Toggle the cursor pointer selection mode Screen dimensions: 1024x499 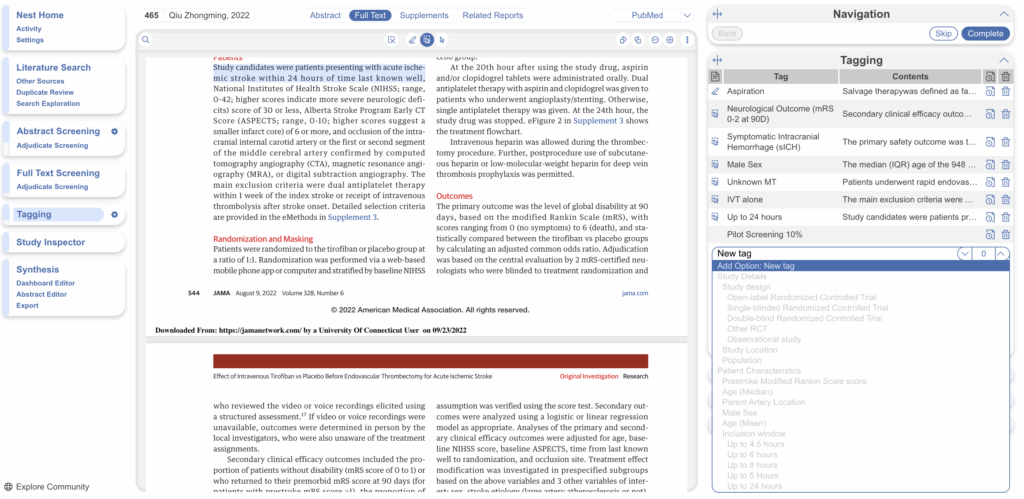pyautogui.click(x=441, y=40)
